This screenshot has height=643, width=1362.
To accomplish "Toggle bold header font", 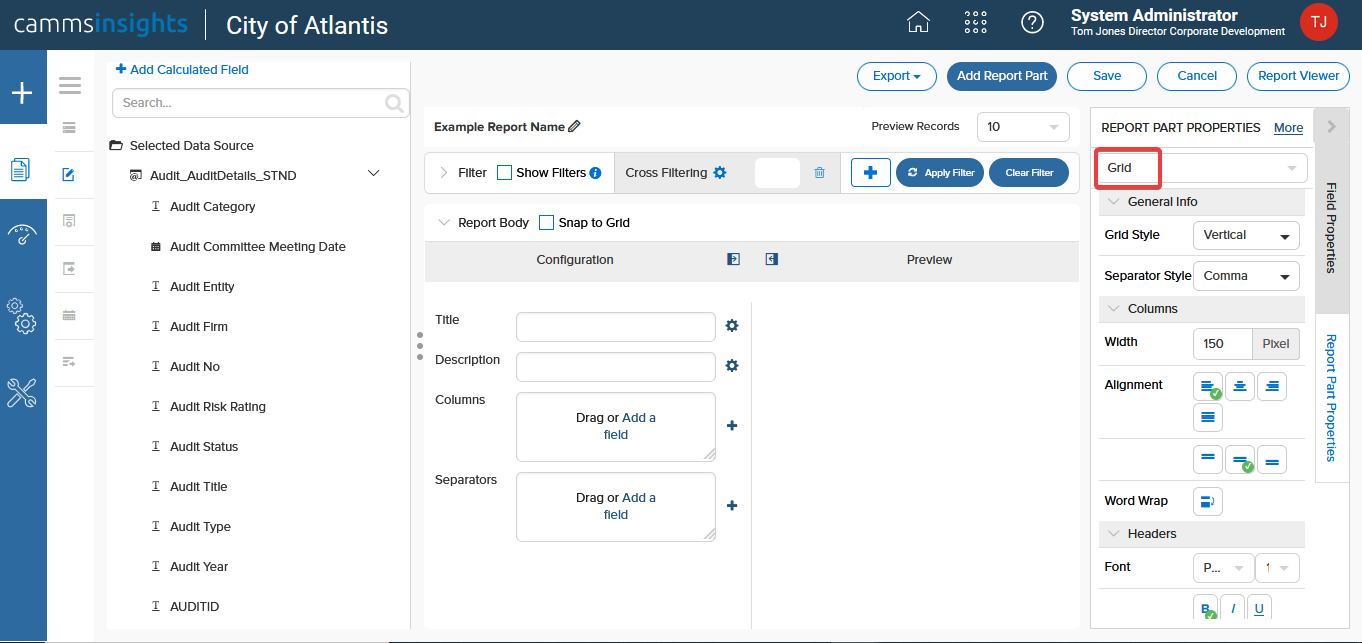I will pyautogui.click(x=1208, y=608).
